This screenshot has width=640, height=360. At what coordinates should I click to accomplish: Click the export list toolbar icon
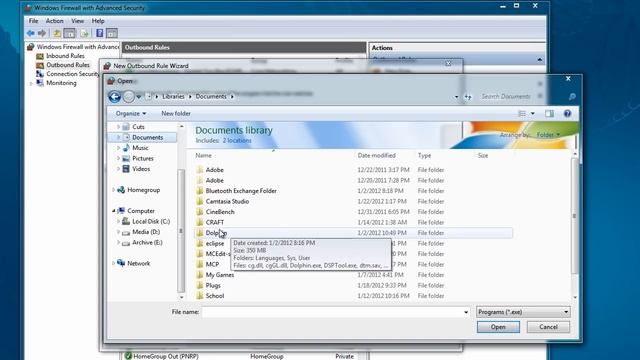click(84, 33)
